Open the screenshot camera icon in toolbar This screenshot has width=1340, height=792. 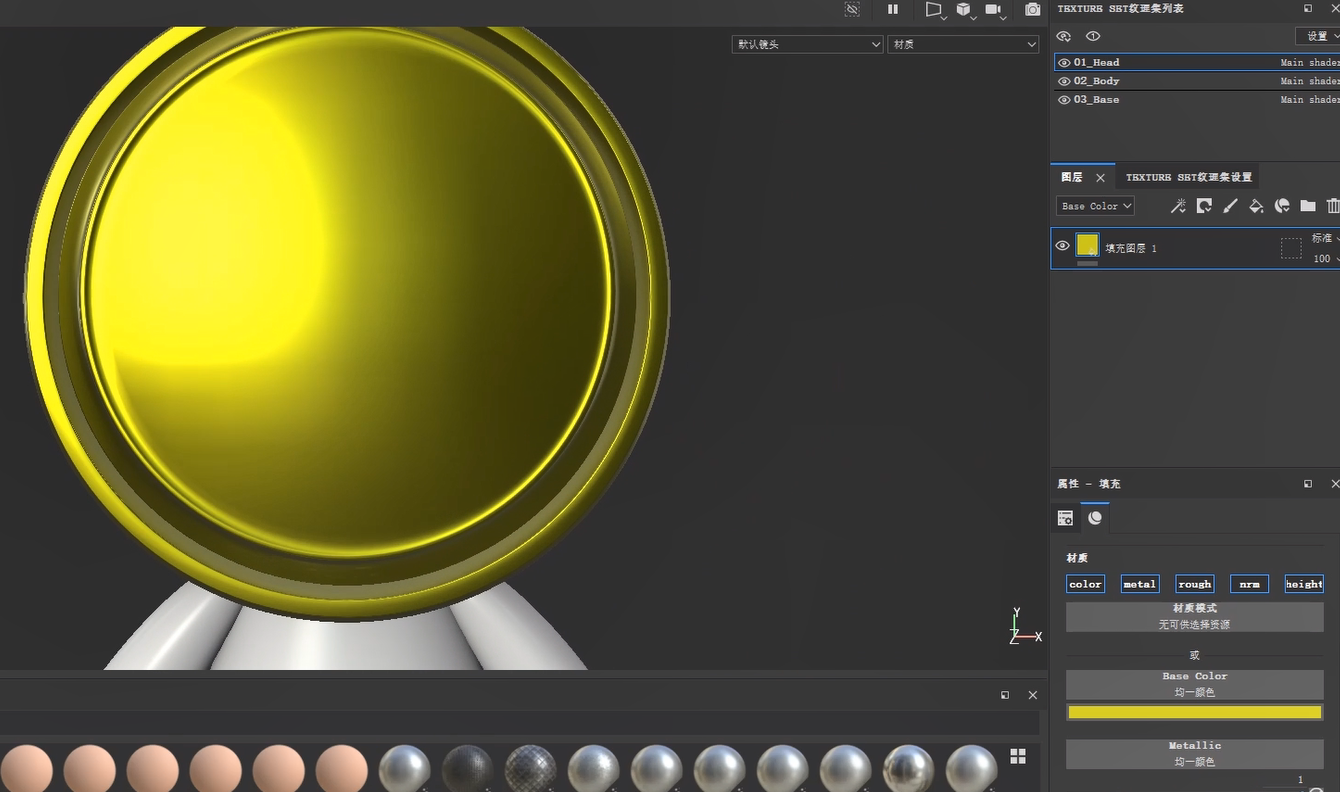pos(1033,10)
